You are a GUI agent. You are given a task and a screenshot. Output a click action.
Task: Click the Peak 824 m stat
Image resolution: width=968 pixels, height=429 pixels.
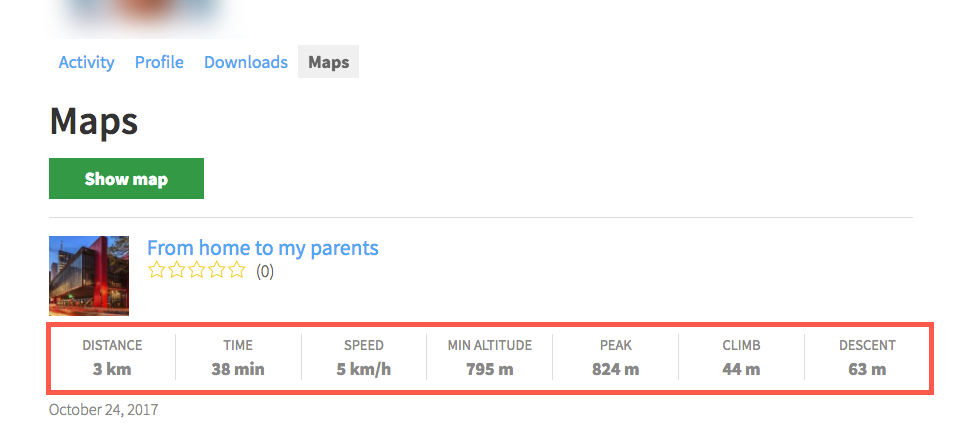(615, 357)
